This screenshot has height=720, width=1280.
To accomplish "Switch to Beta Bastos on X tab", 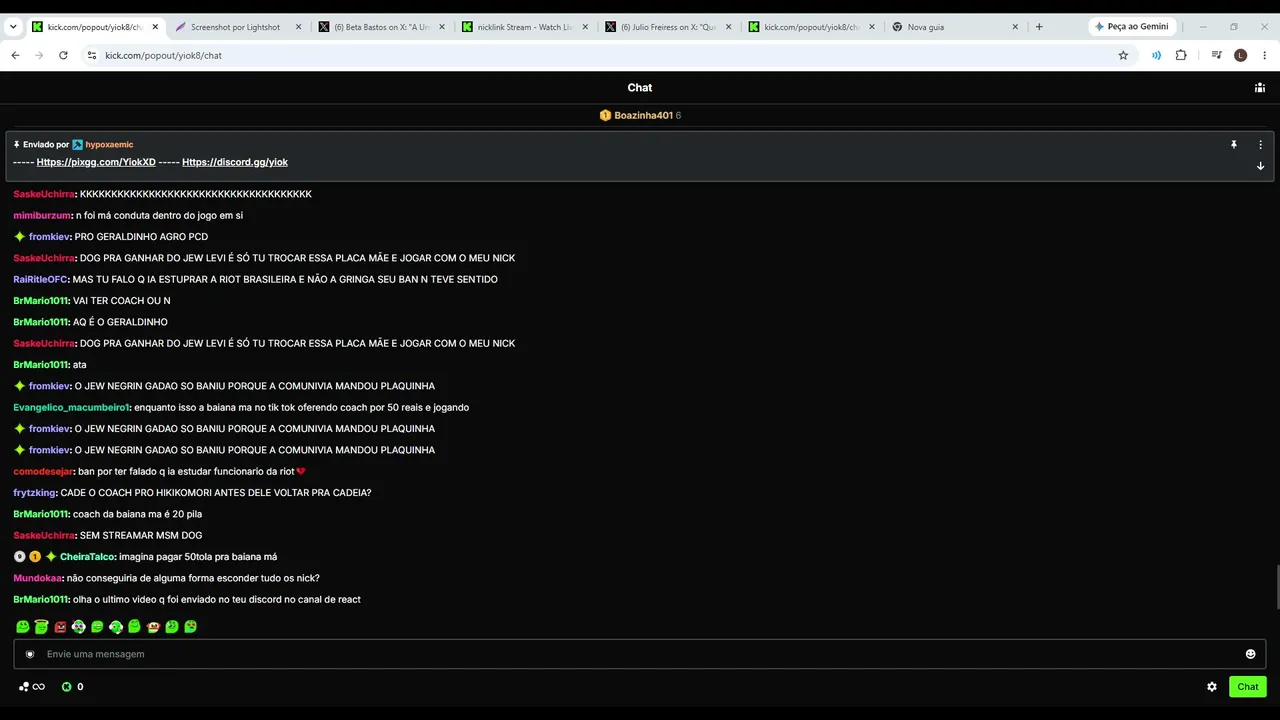I will click(380, 27).
